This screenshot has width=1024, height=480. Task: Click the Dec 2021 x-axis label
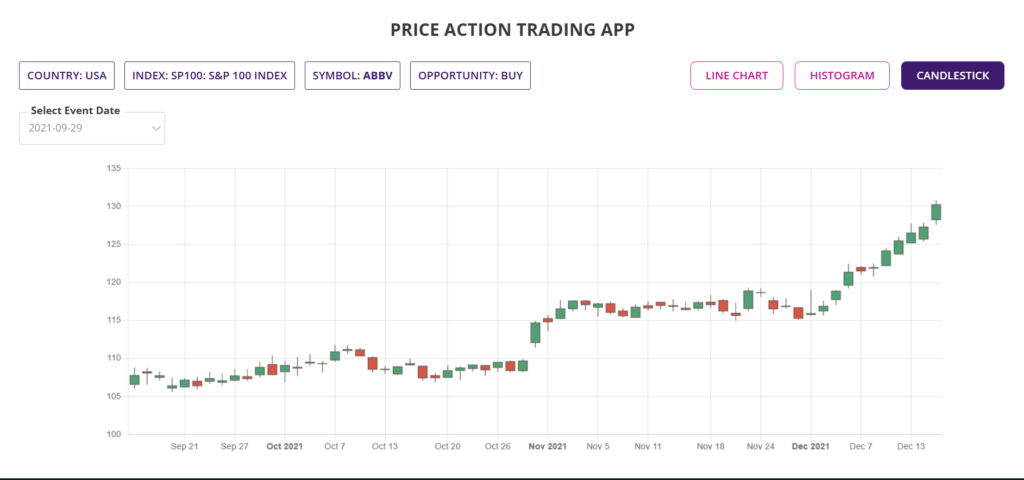tap(810, 446)
